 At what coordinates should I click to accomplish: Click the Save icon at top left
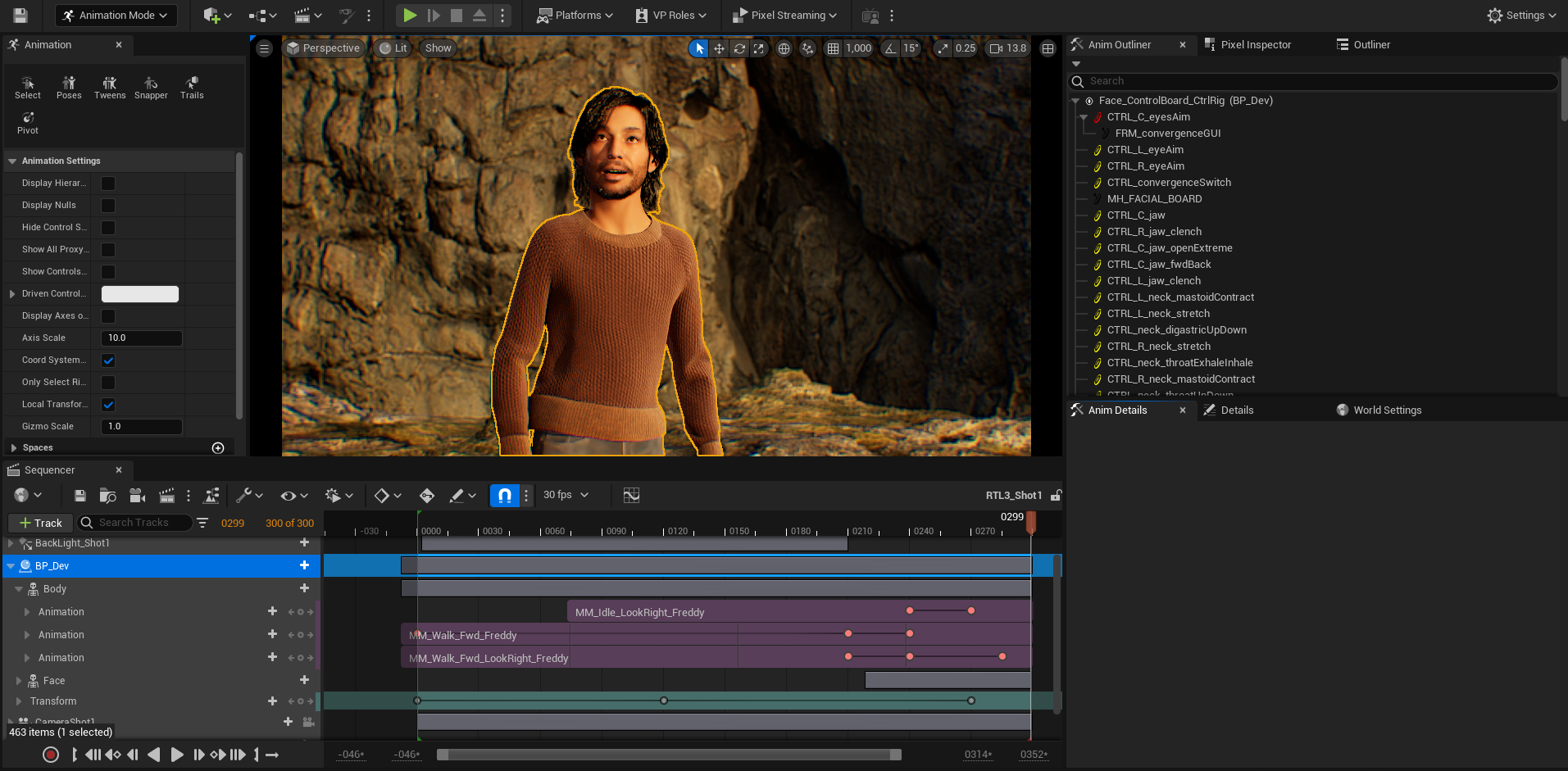pyautogui.click(x=20, y=15)
